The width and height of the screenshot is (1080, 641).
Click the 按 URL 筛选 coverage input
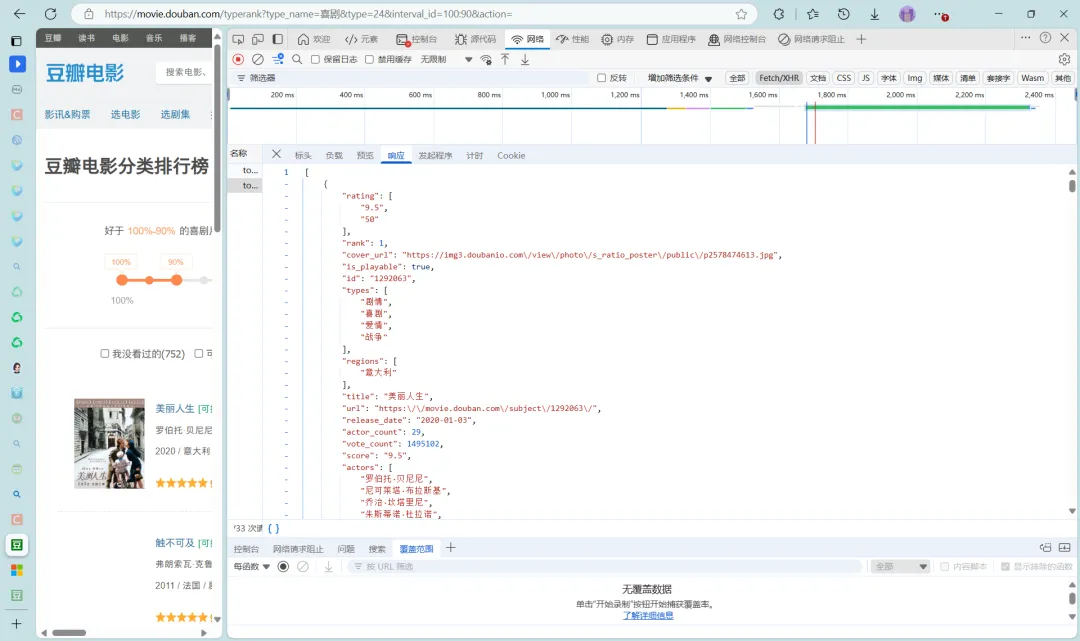click(x=606, y=566)
